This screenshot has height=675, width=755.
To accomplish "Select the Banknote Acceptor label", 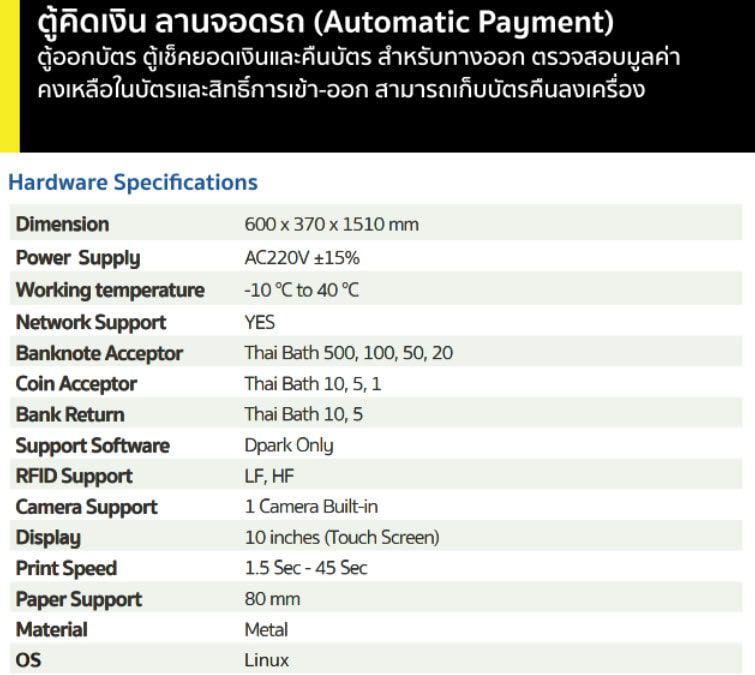I will click(x=100, y=353).
